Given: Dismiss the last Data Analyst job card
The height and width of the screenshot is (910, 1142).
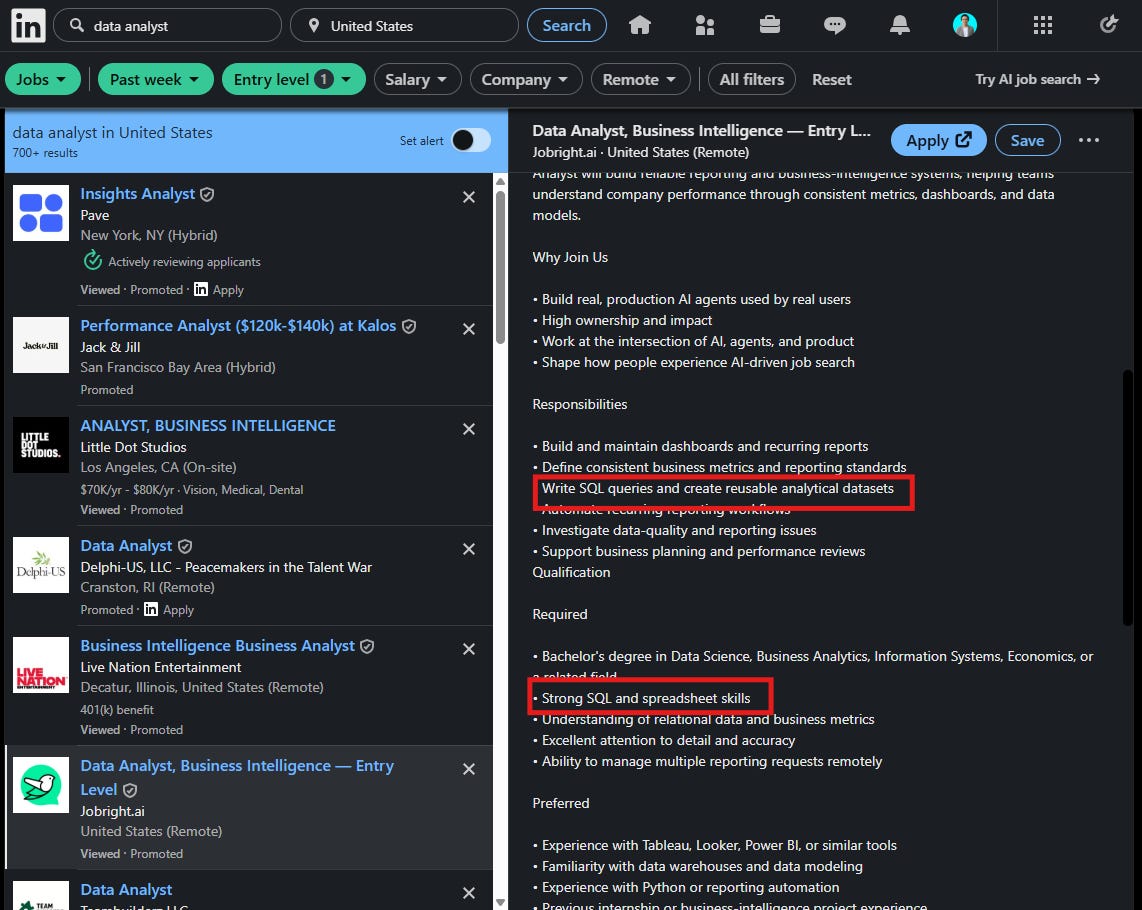Looking at the screenshot, I should tap(469, 893).
